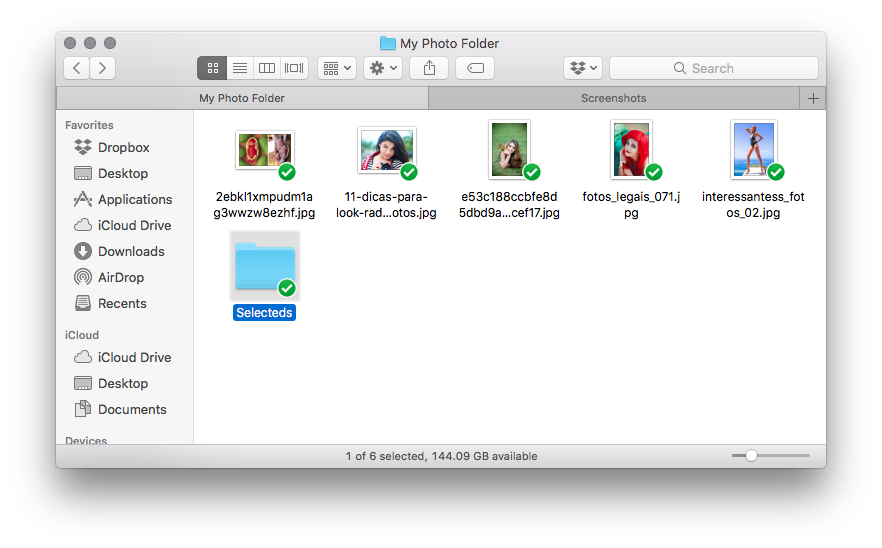Open Applications in the sidebar
The height and width of the screenshot is (548, 882).
[123, 199]
